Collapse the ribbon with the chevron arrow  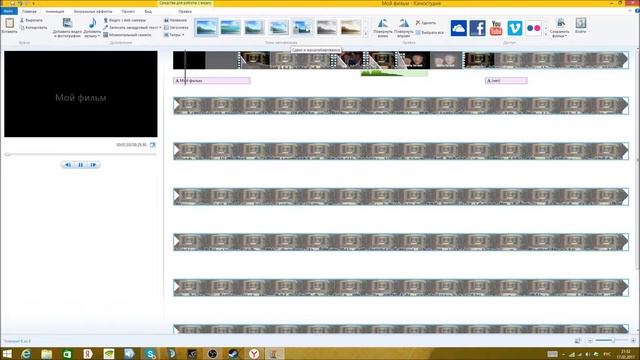pos(629,11)
